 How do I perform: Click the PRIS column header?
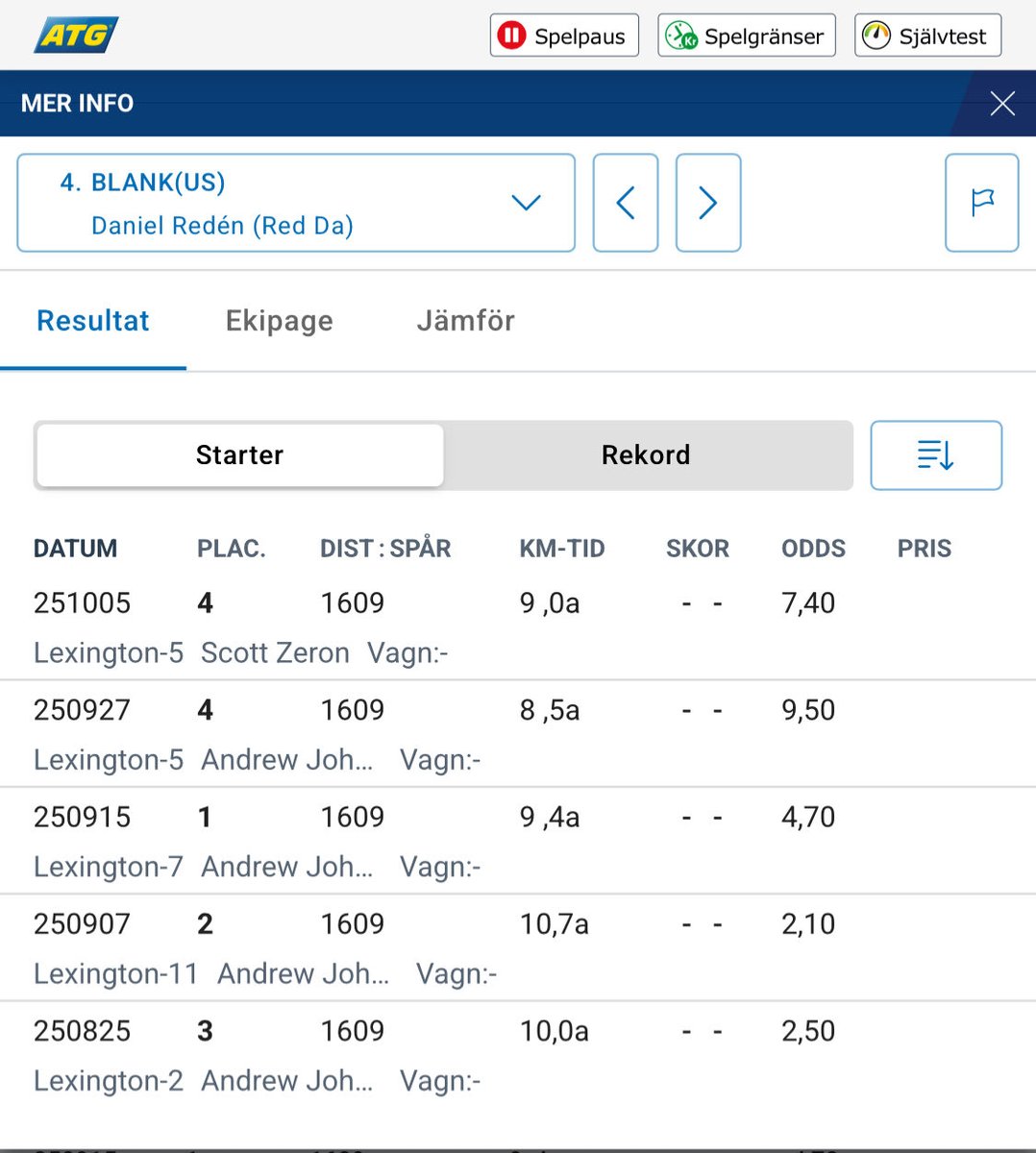click(x=925, y=549)
